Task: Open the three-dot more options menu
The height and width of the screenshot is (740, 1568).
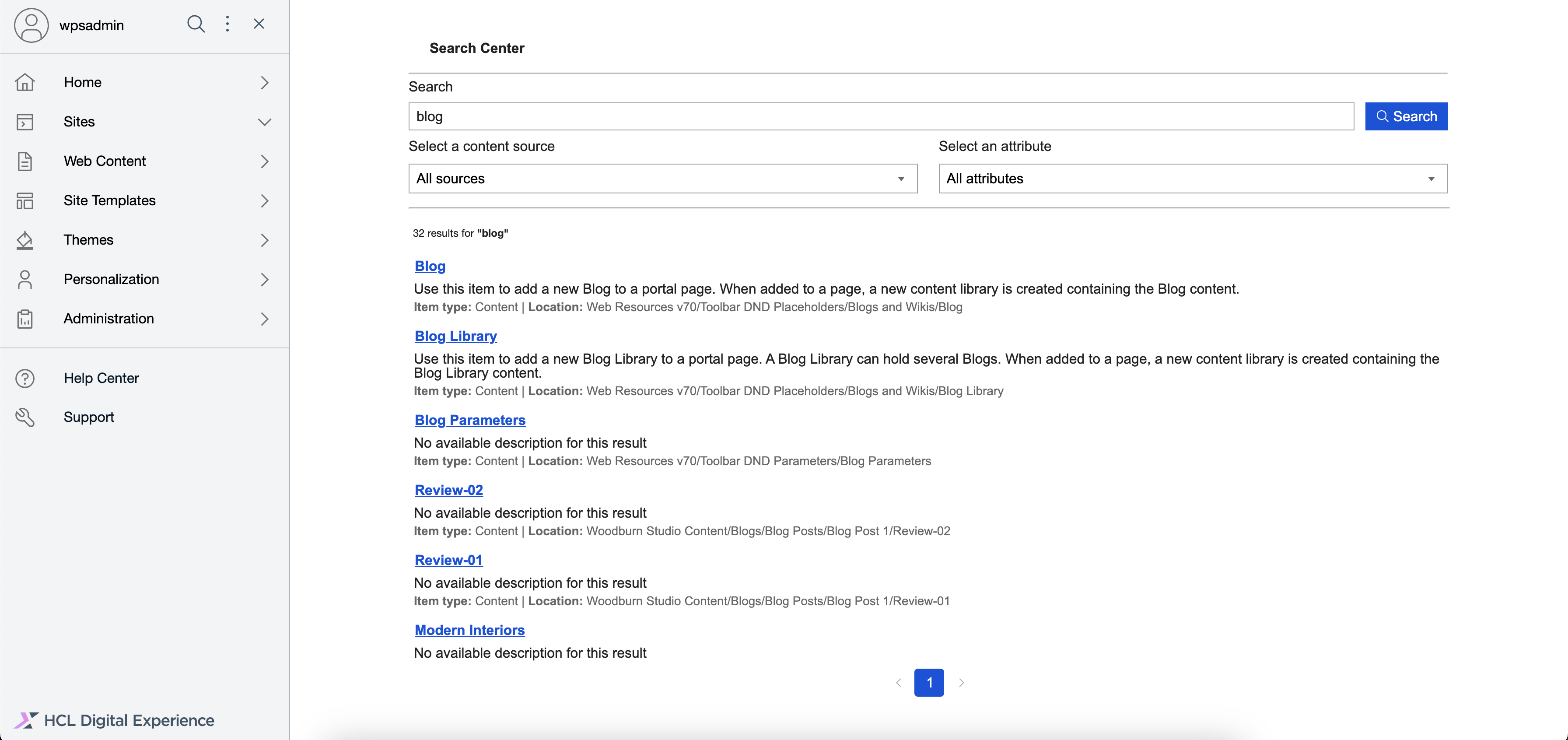Action: coord(227,25)
